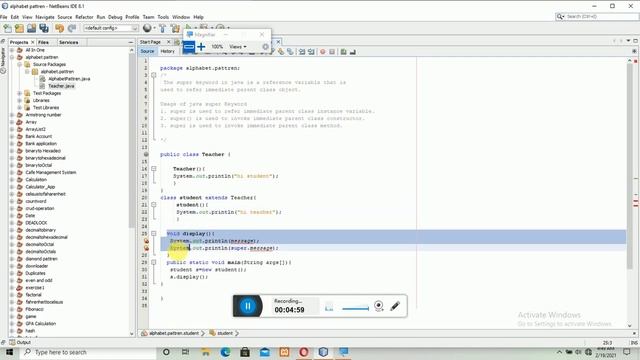Click the Save All toolbar icon

coord(44,28)
